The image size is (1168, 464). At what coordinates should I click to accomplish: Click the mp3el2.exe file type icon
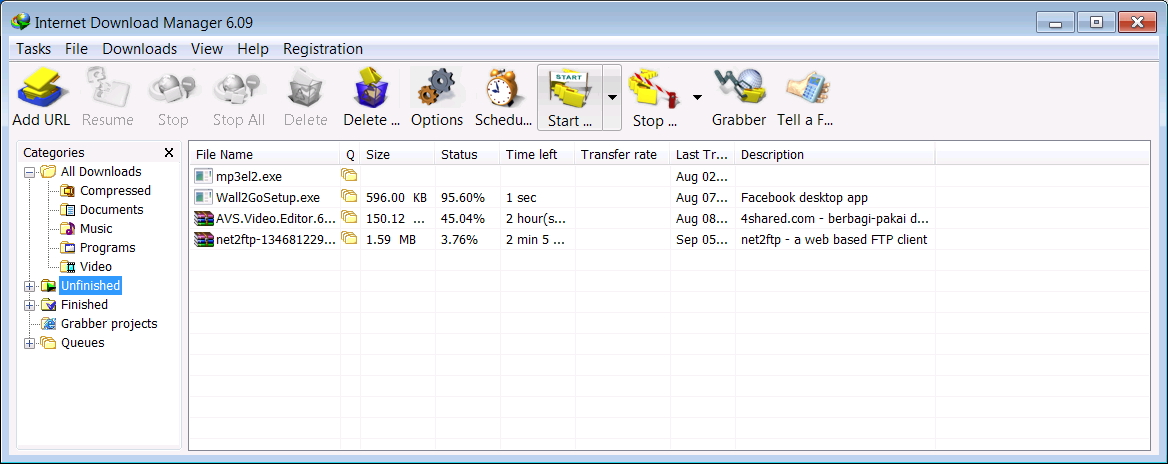[x=203, y=177]
